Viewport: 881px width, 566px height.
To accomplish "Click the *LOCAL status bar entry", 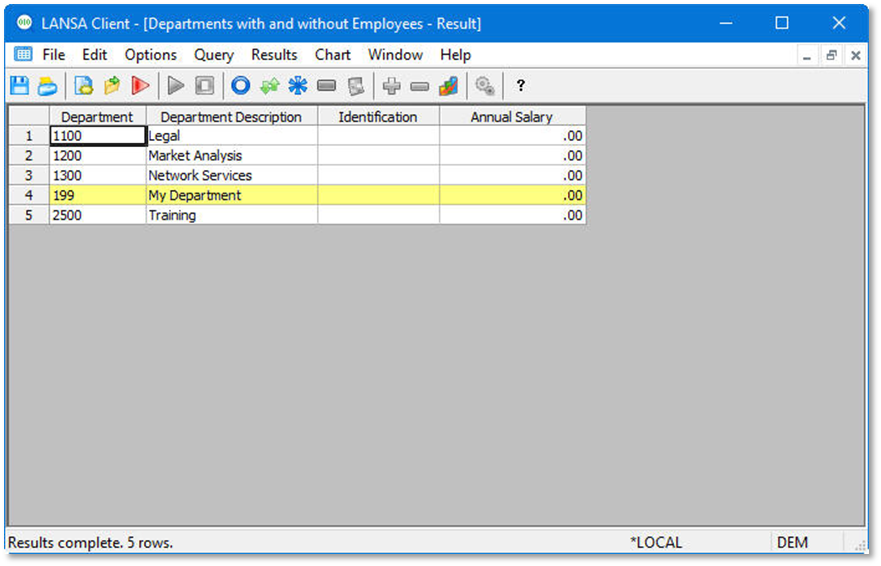I will (x=655, y=542).
